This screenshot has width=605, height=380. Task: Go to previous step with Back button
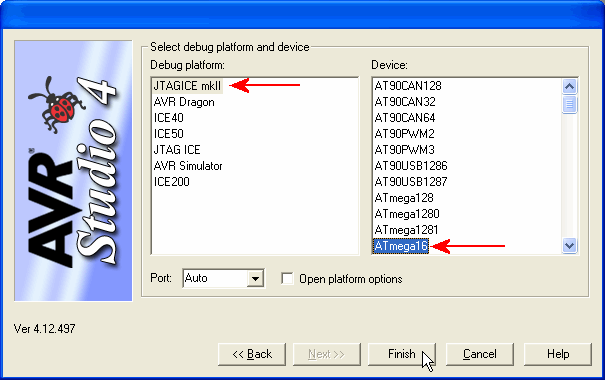(x=252, y=354)
